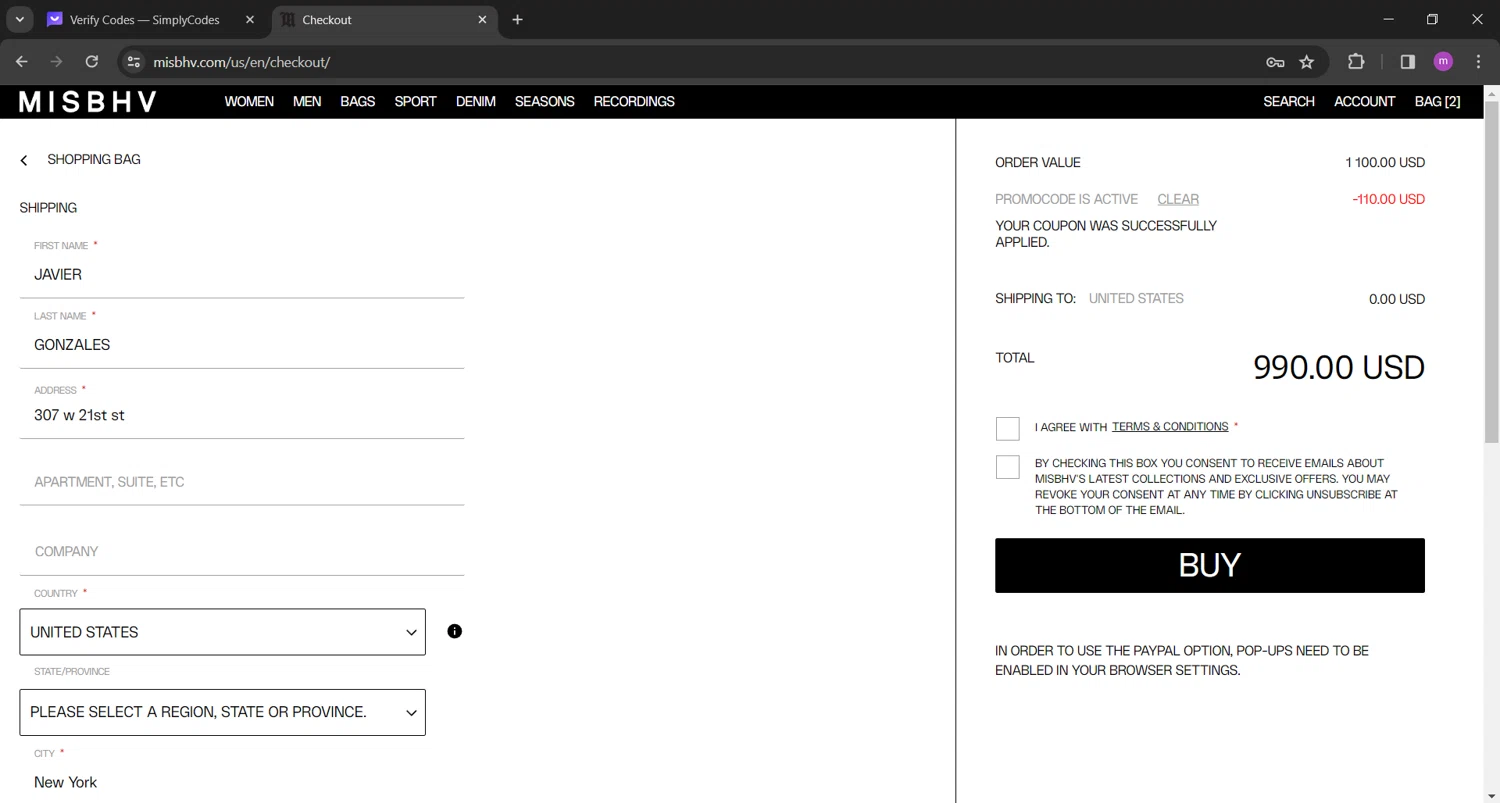Image resolution: width=1500 pixels, height=803 pixels.
Task: Go back to SHOPPING BAG
Action: point(94,159)
